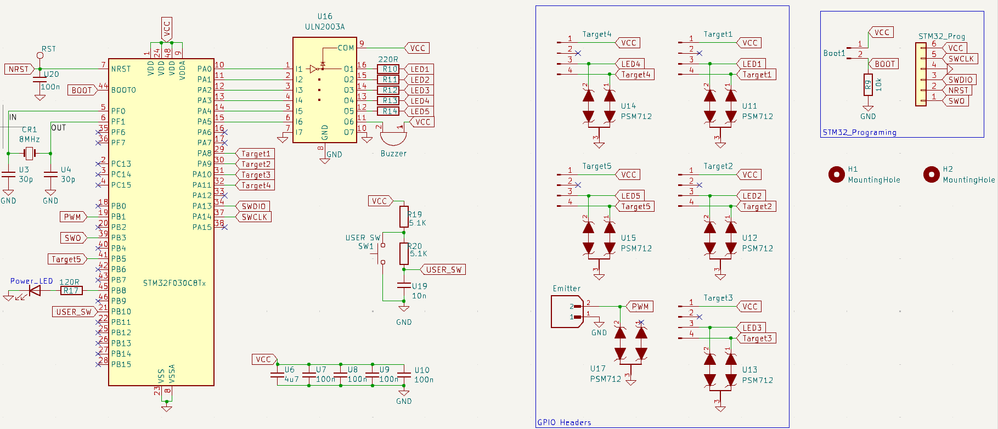Click the PB15 pin name on the STM32

pyautogui.click(x=122, y=364)
